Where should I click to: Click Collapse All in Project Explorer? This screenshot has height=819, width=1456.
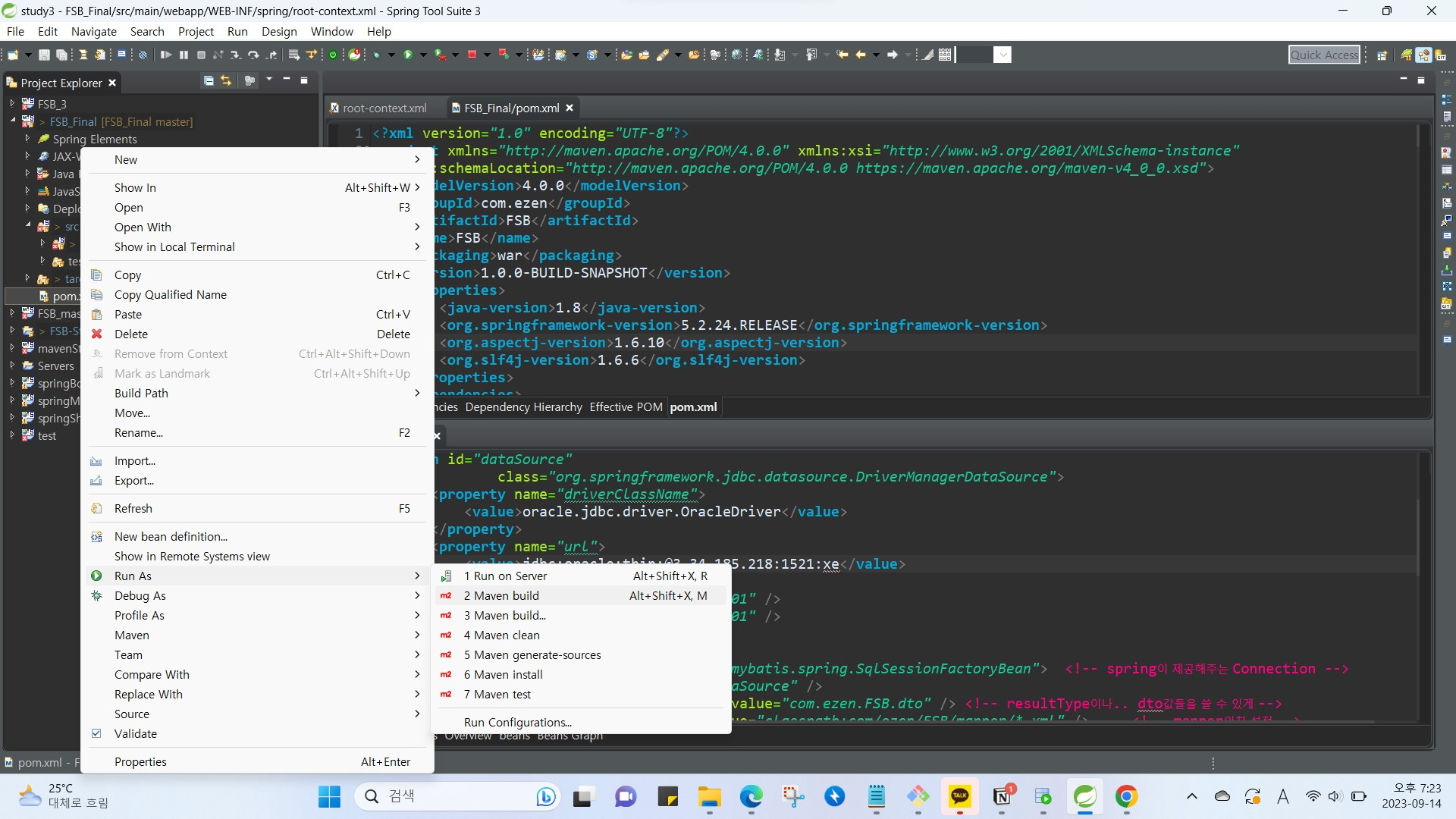point(209,80)
